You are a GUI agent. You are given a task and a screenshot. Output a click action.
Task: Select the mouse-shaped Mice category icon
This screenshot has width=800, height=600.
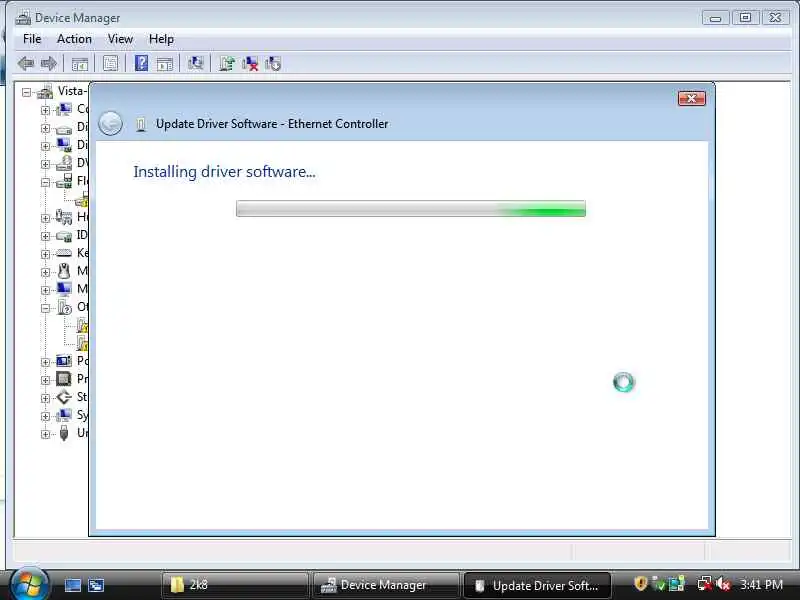[64, 271]
